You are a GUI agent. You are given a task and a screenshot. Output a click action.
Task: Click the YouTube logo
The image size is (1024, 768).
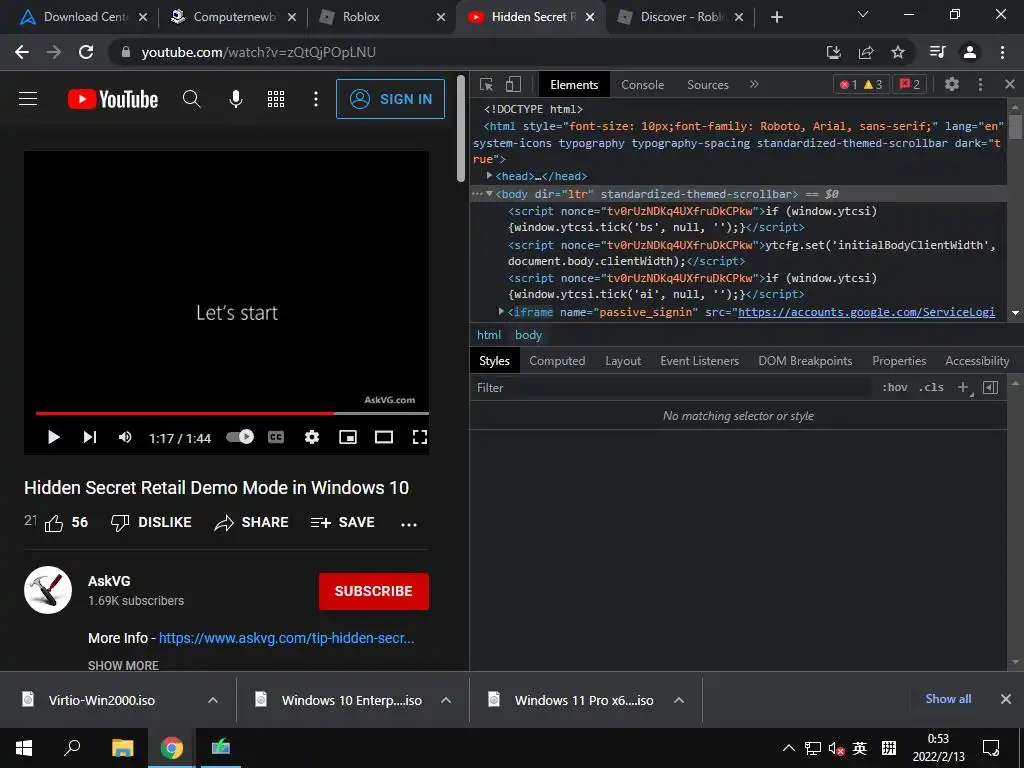tap(113, 99)
